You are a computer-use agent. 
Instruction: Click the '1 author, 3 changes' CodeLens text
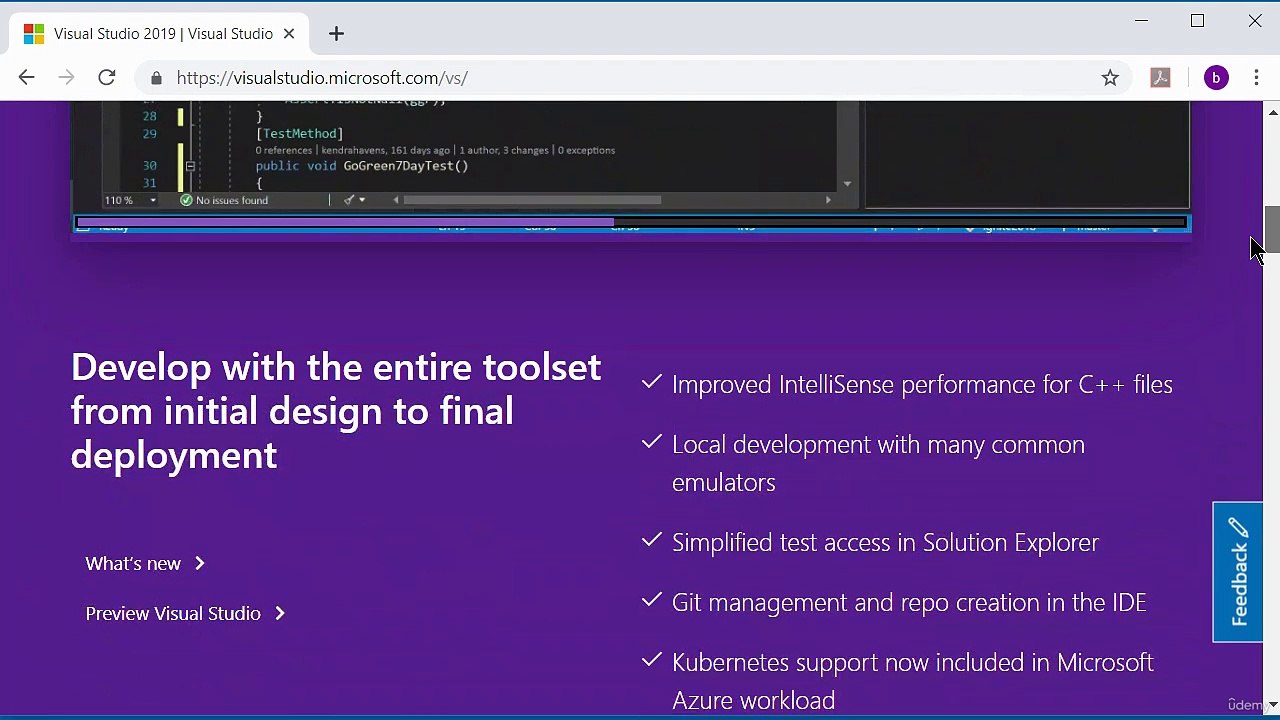[x=504, y=150]
